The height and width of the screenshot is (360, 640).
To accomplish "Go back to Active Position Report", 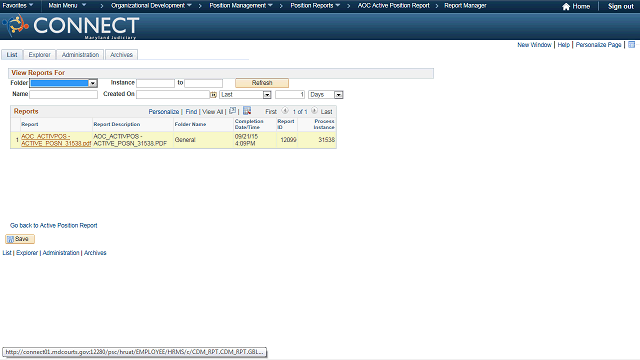I will pos(53,225).
